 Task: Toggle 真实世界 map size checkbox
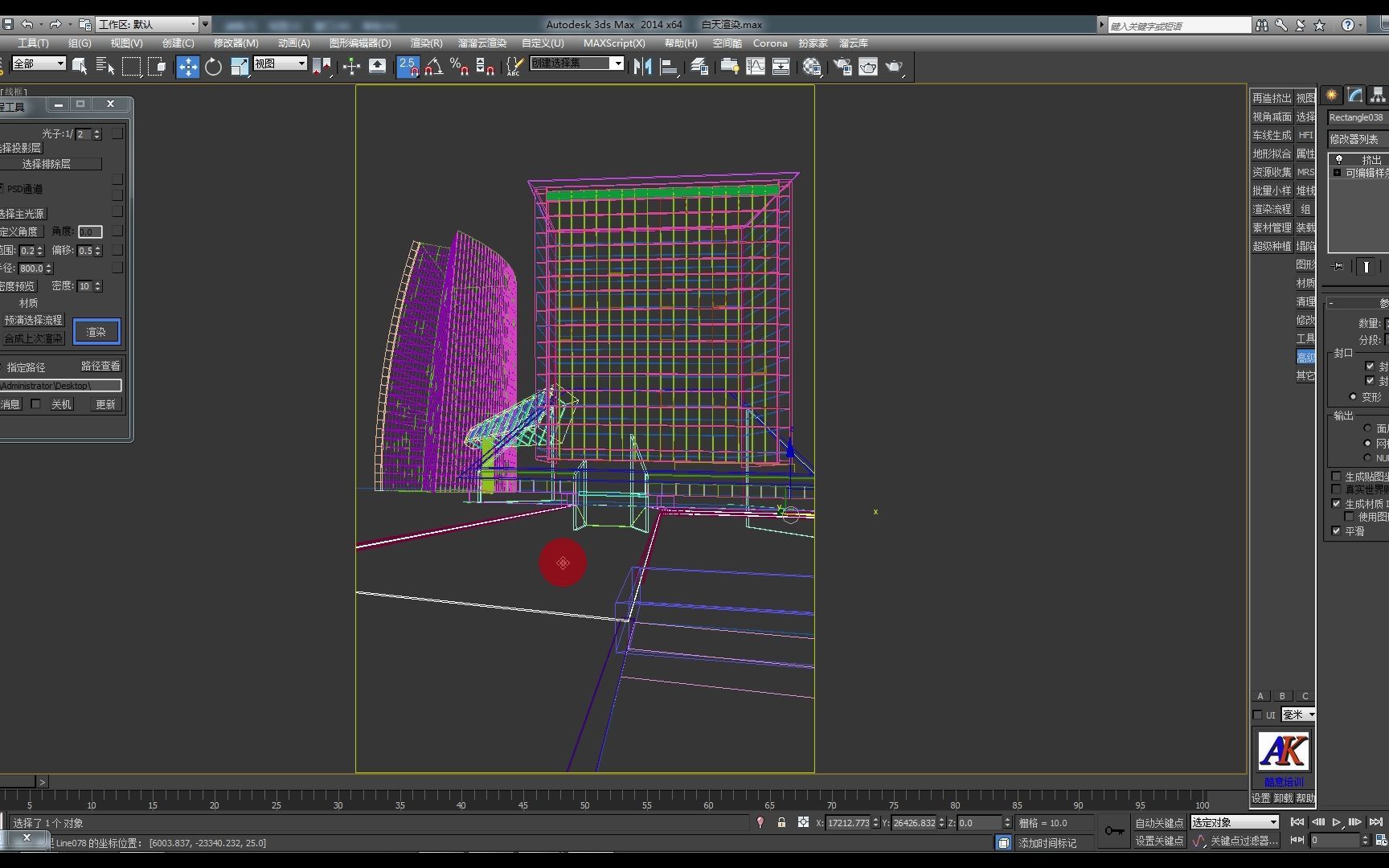point(1336,489)
